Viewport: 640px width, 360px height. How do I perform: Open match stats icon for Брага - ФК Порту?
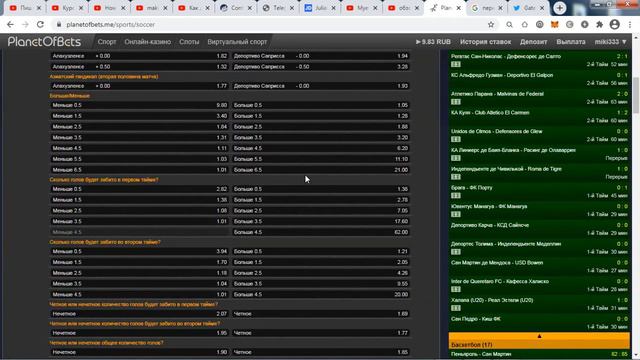(456, 196)
